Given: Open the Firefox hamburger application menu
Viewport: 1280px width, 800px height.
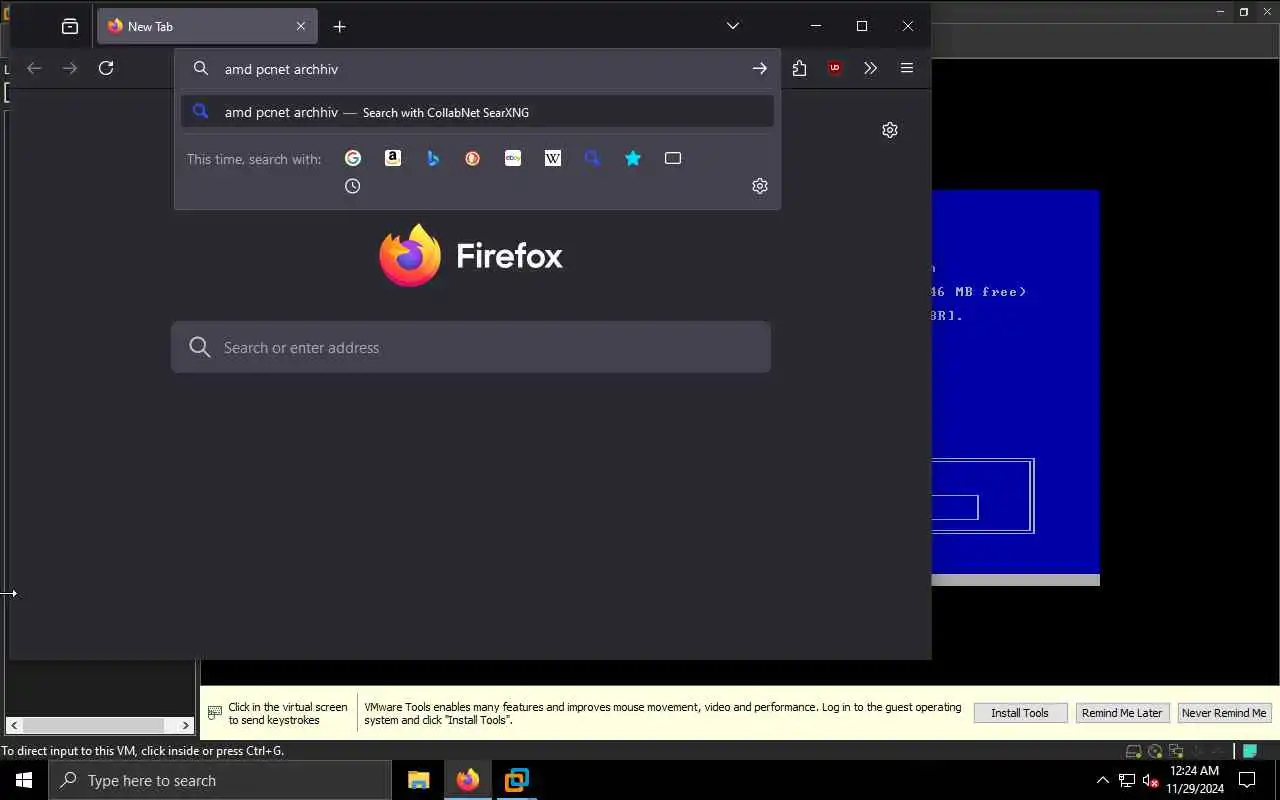Looking at the screenshot, I should (x=907, y=68).
